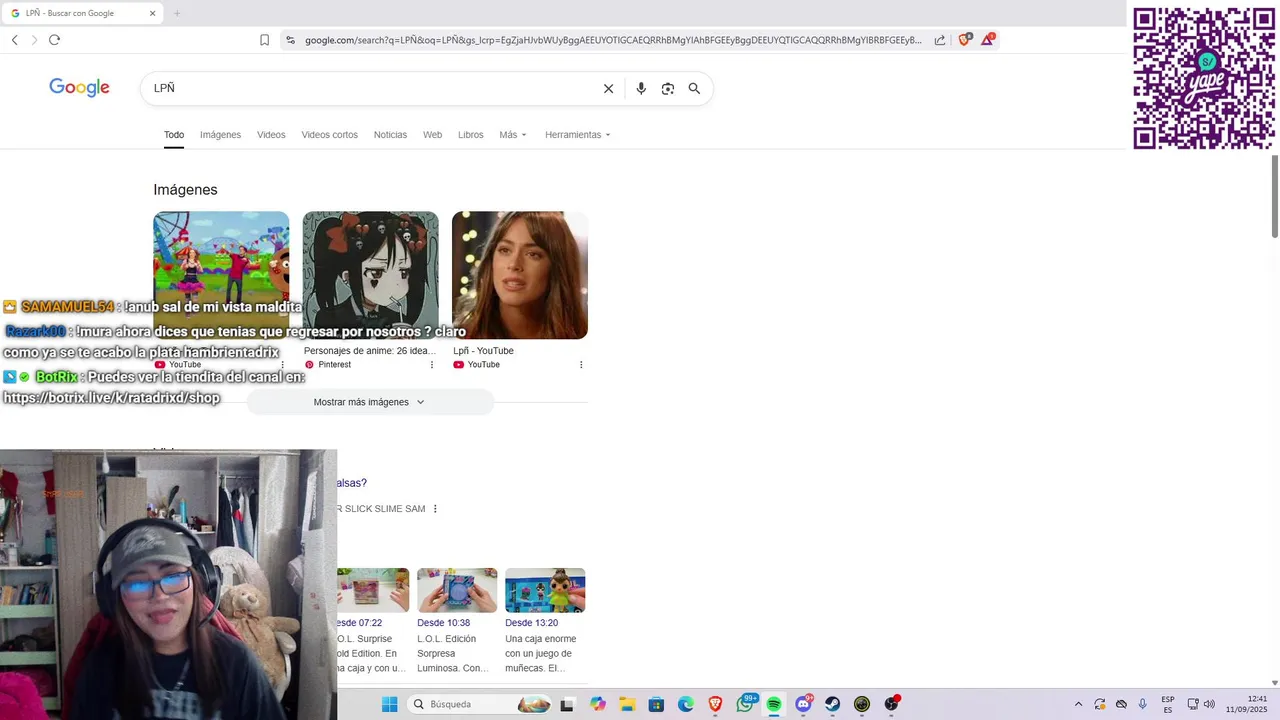Open the Windows Start menu
Image resolution: width=1280 pixels, height=720 pixels.
click(390, 704)
